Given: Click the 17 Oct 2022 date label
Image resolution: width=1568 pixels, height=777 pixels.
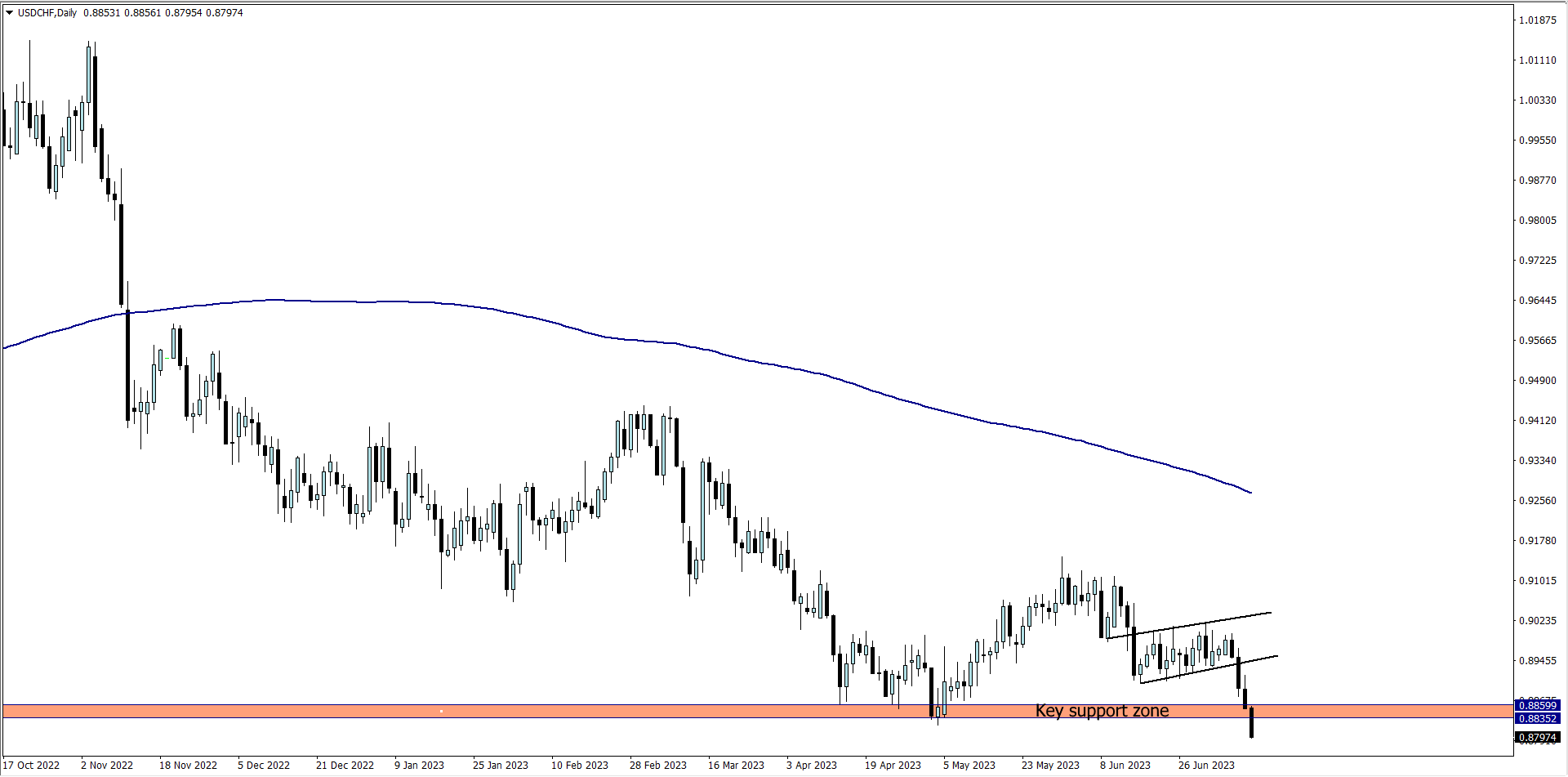Looking at the screenshot, I should pos(31,766).
